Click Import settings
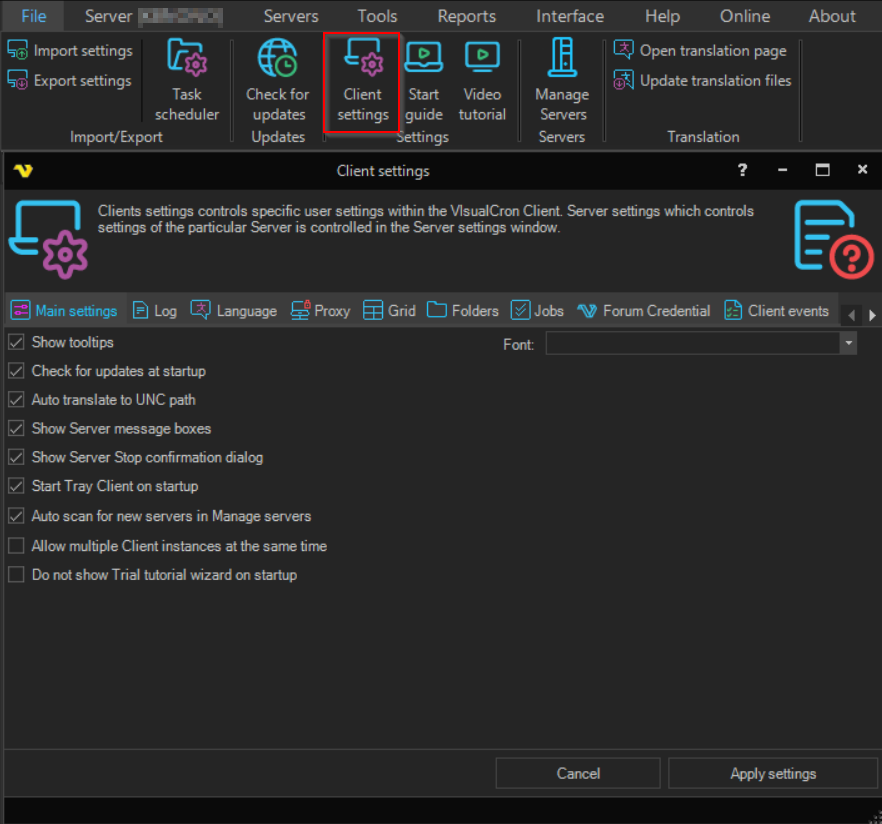The width and height of the screenshot is (882, 824). [70, 51]
